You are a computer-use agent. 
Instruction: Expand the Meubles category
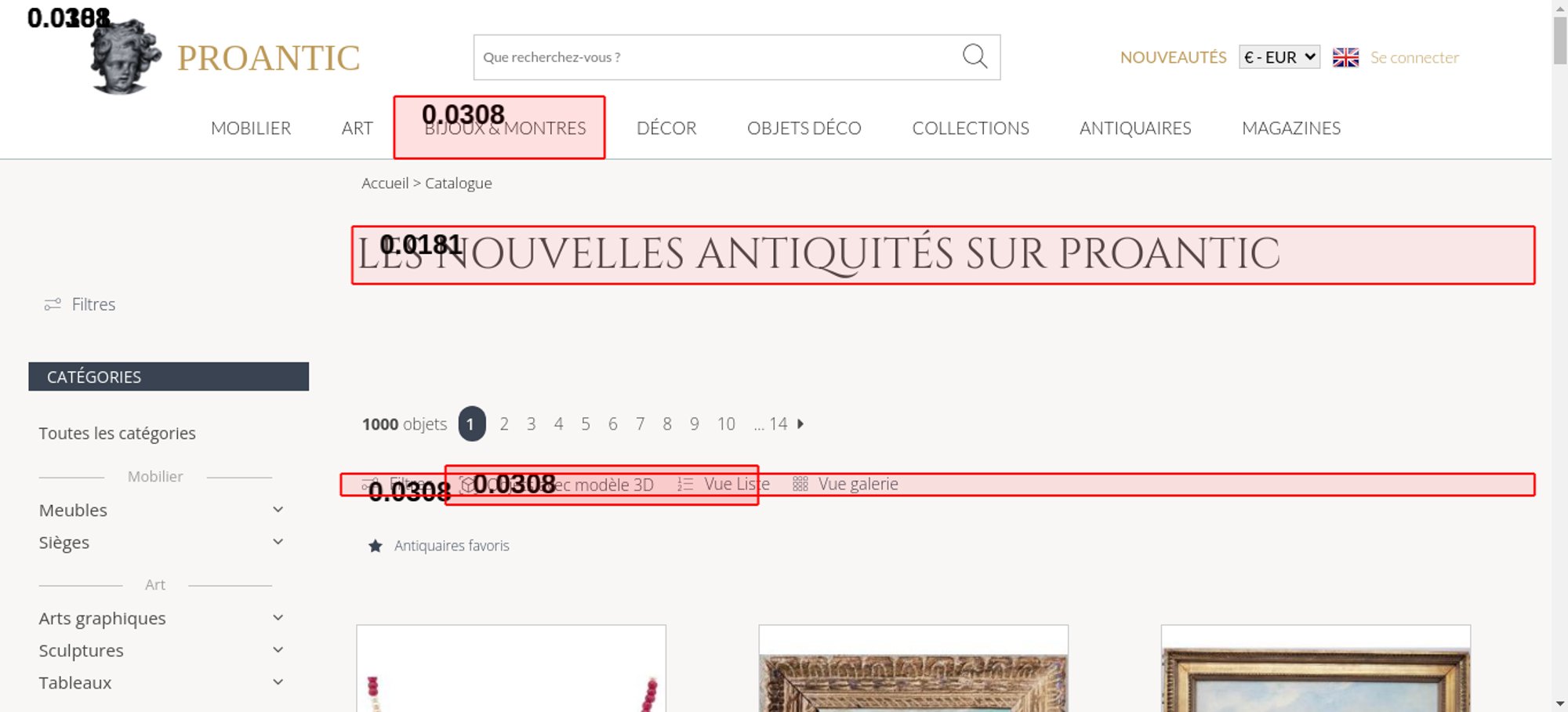point(278,510)
